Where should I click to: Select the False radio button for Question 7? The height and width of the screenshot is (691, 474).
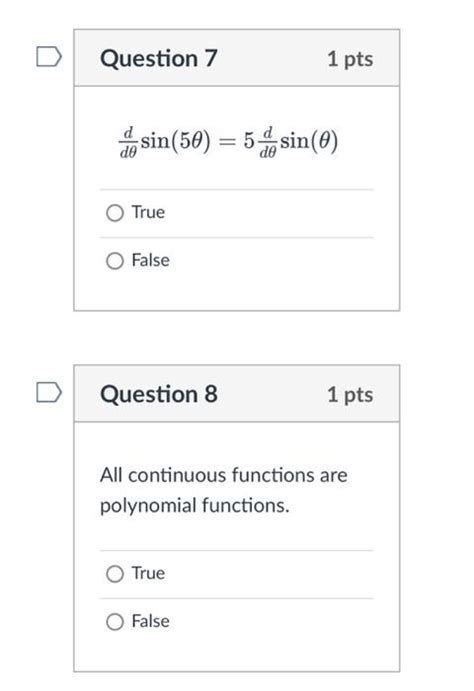[115, 261]
